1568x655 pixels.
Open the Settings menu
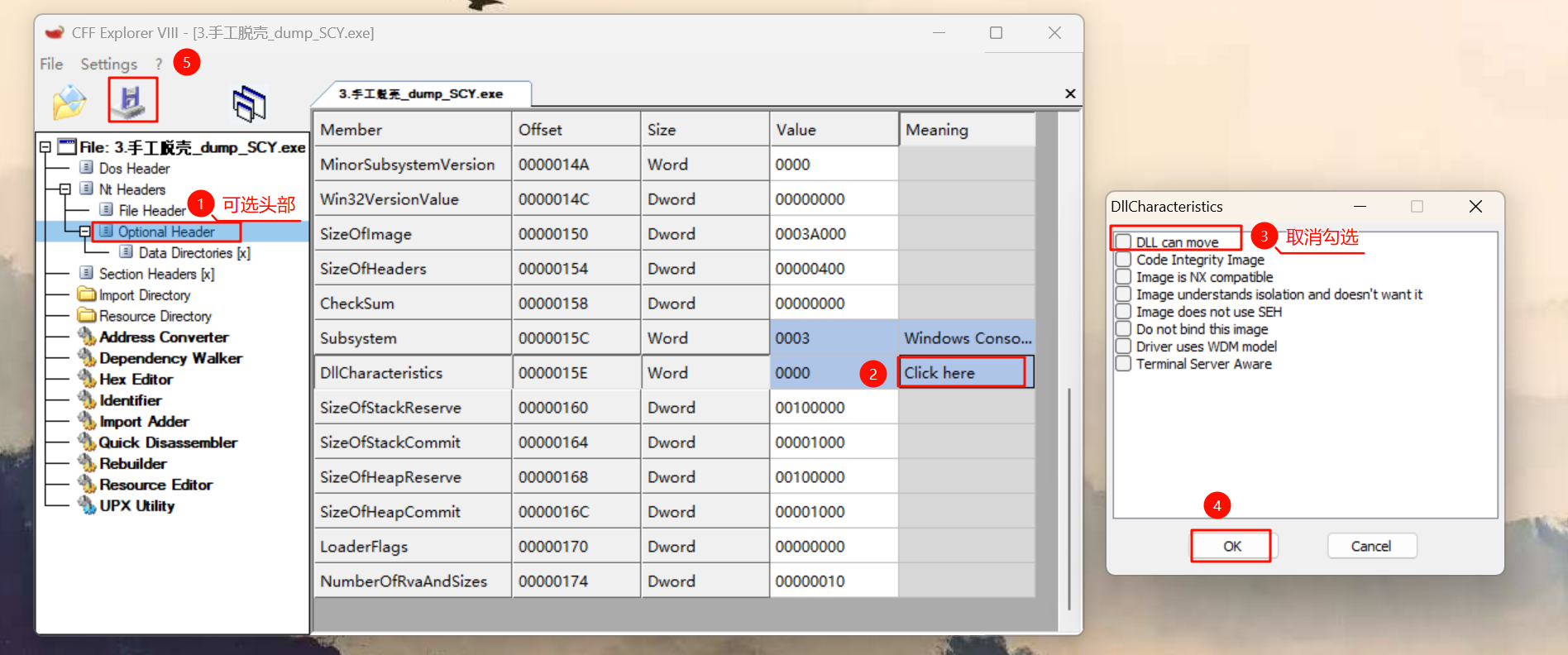pyautogui.click(x=108, y=64)
